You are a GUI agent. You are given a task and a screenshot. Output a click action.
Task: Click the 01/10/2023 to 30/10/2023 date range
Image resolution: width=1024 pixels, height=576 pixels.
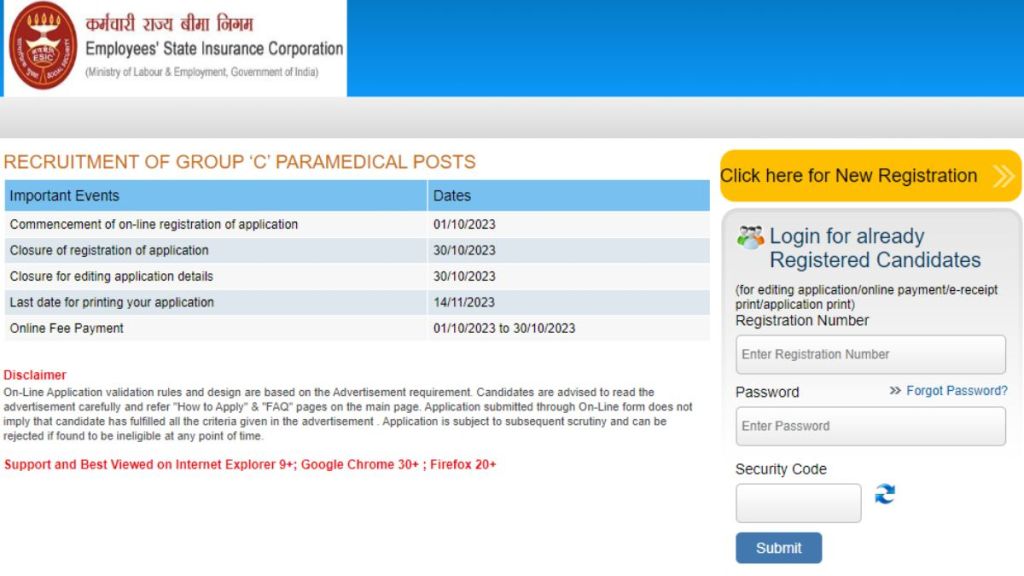[x=504, y=328]
